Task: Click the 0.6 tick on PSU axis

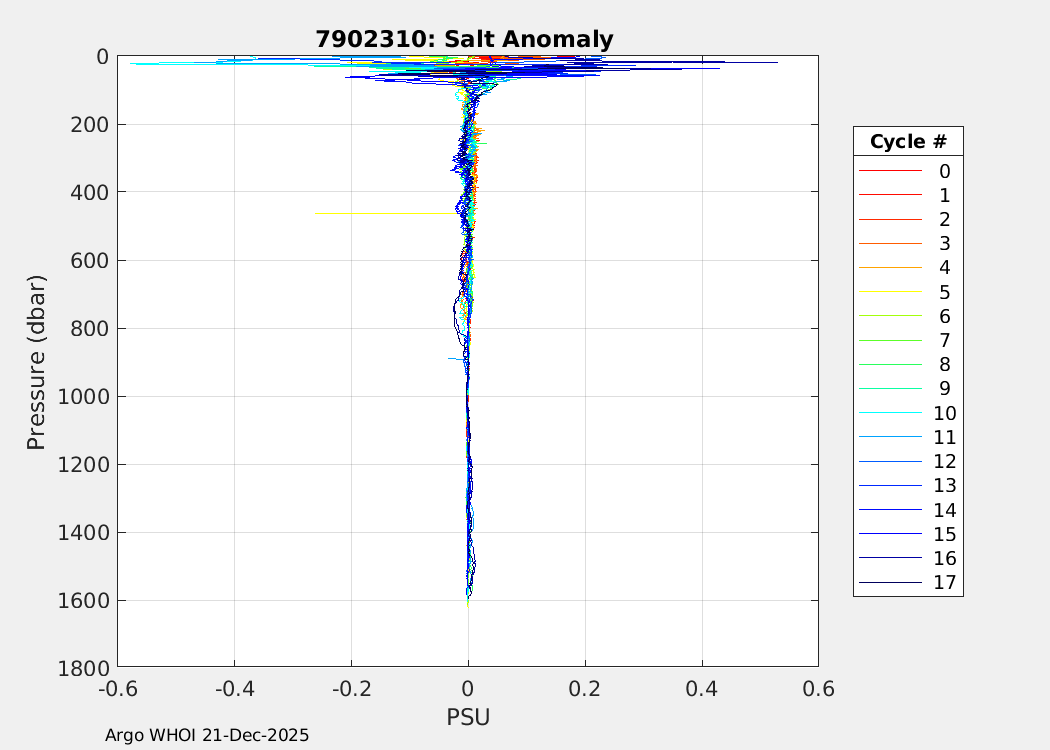Action: (818, 689)
